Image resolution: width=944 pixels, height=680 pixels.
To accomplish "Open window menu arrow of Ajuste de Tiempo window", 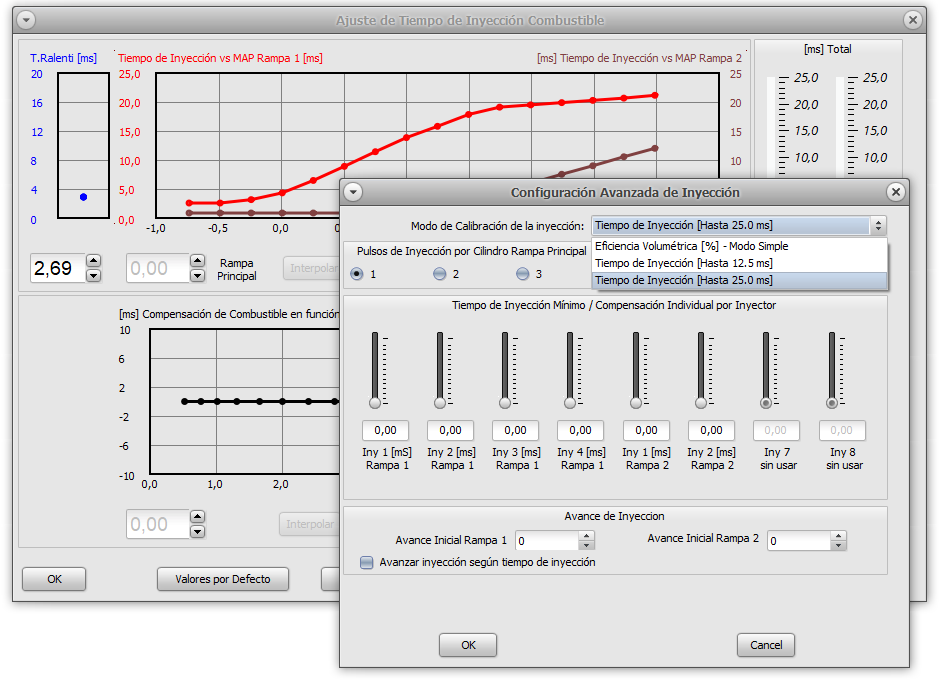I will tap(26, 20).
